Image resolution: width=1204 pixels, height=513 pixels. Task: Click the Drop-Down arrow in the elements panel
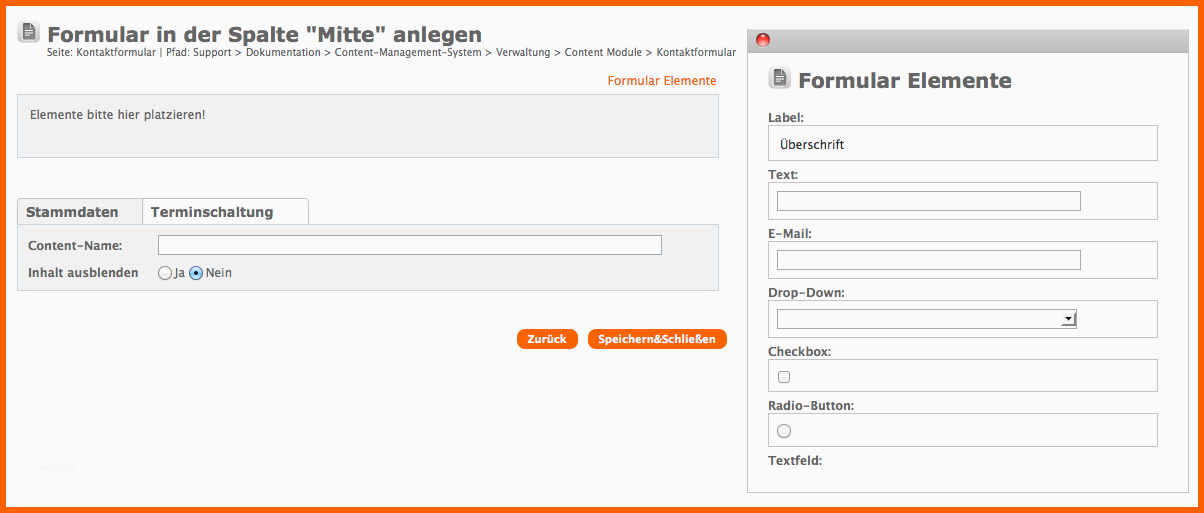click(1068, 319)
